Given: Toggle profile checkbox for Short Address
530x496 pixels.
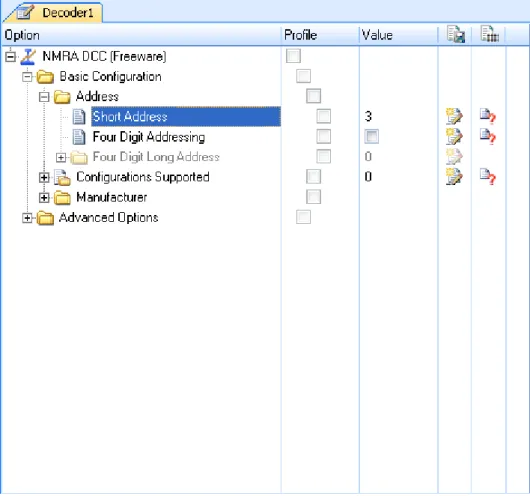Looking at the screenshot, I should click(323, 116).
